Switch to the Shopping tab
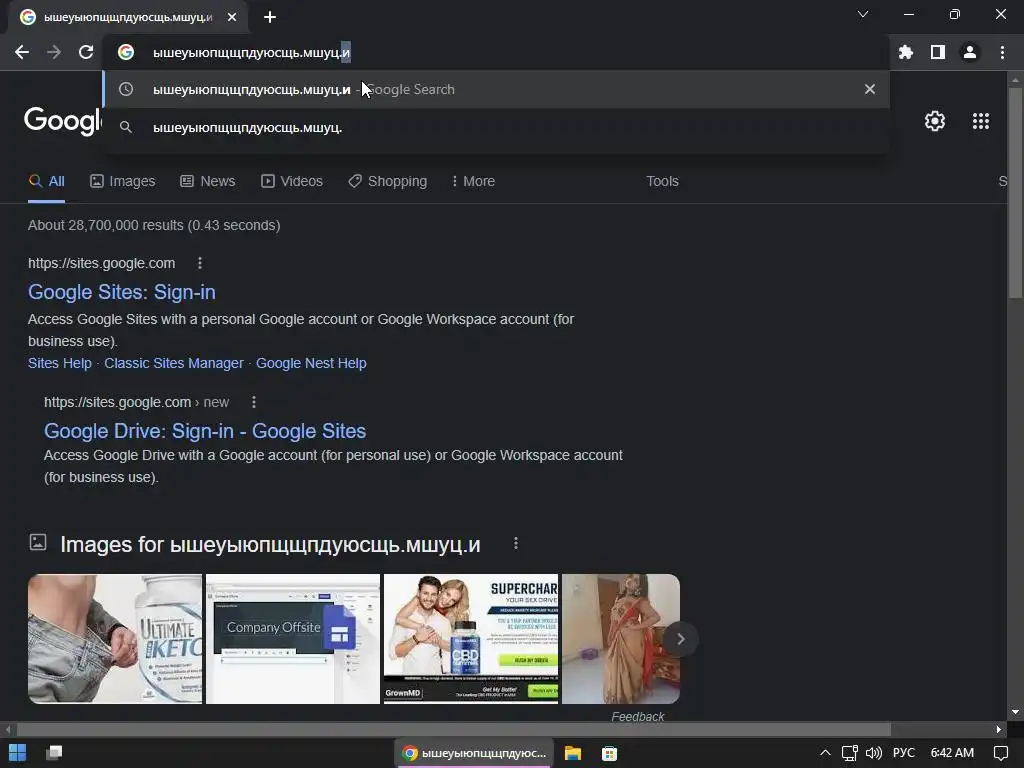The width and height of the screenshot is (1024, 768). (x=388, y=181)
